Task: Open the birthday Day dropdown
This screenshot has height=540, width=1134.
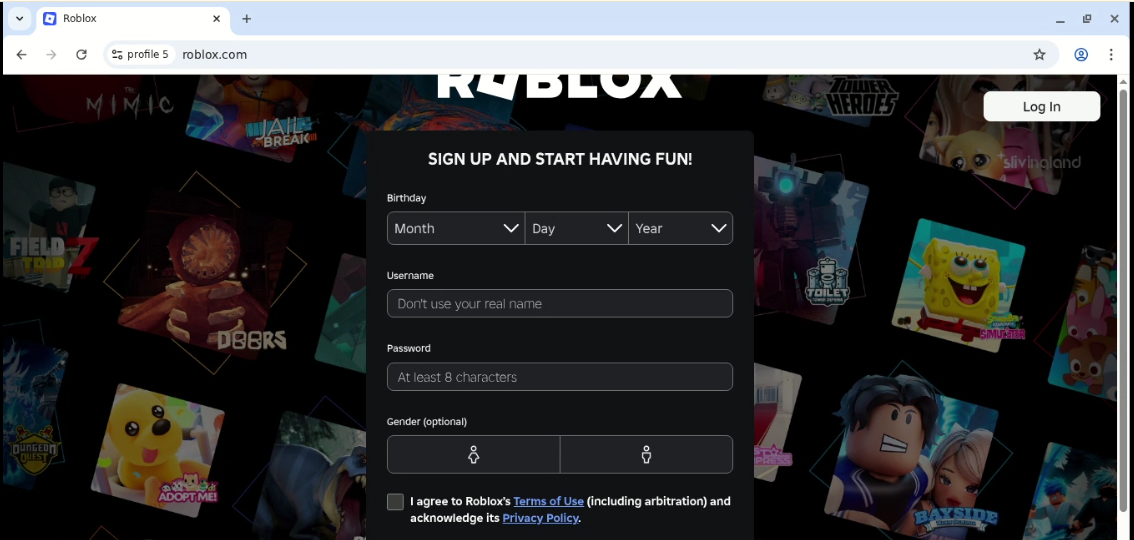Action: tap(576, 228)
